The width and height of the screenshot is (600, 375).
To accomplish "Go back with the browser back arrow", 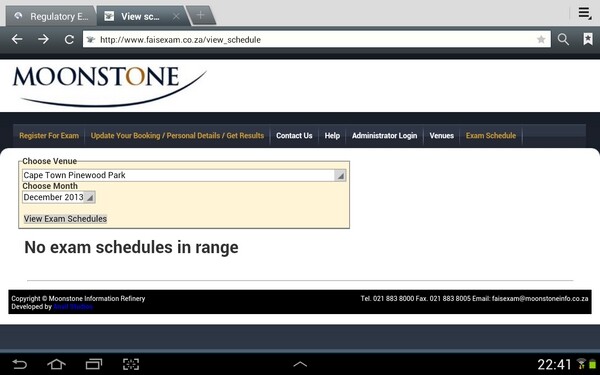I will point(17,39).
